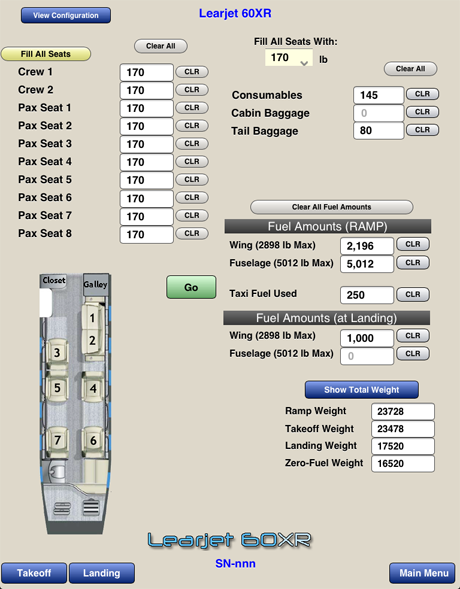The width and height of the screenshot is (460, 589).
Task: Clear the Pax Seat 3 weight
Action: point(192,143)
